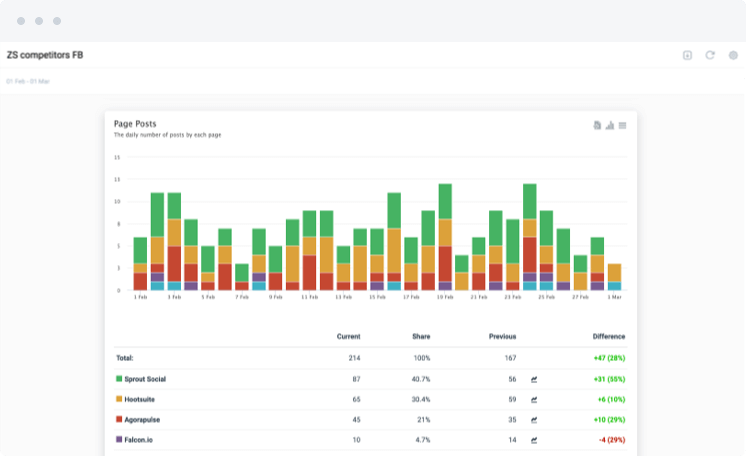Click Sprout Social previous value 56
This screenshot has height=456, width=746.
pos(512,379)
